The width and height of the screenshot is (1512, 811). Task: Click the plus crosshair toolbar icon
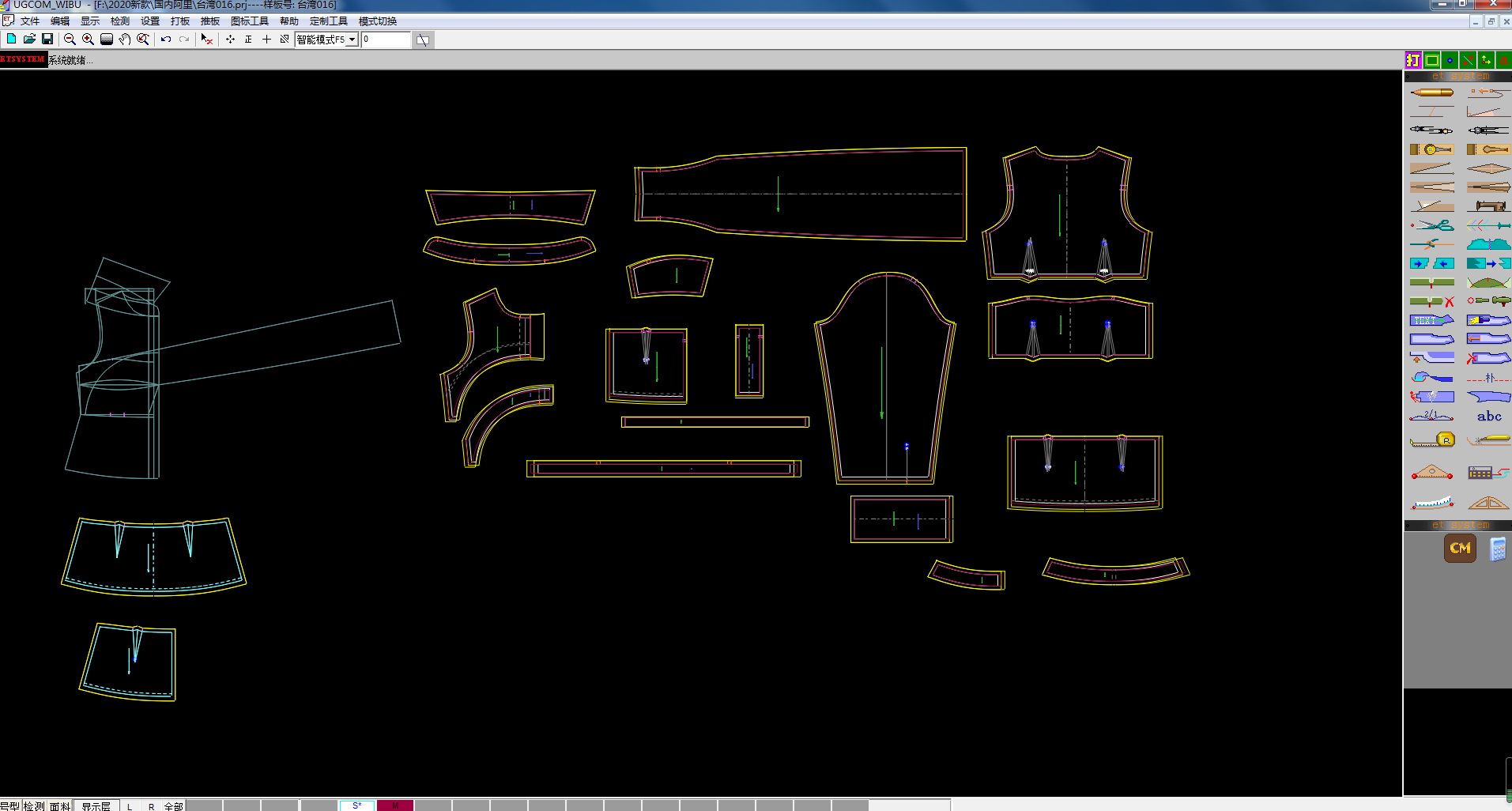pyautogui.click(x=266, y=39)
